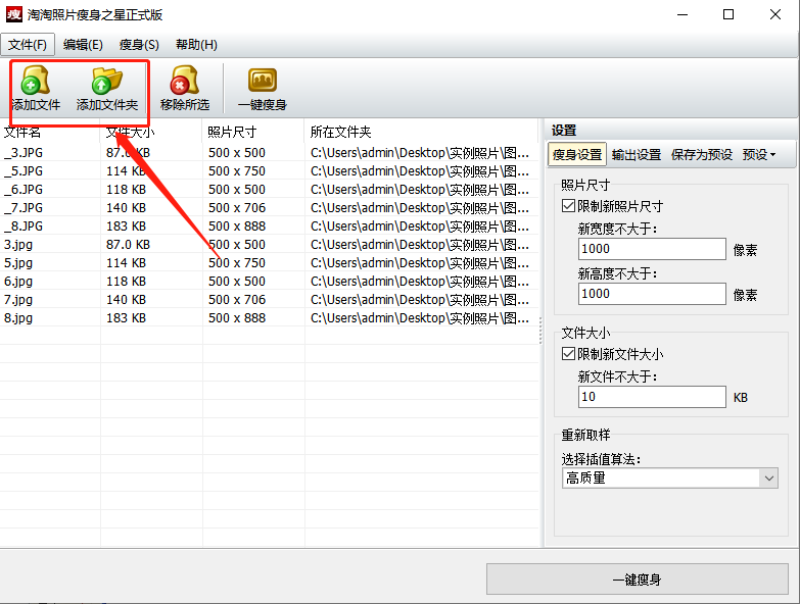
Task: Toggle the 限制新文件大小 checkbox
Action: (x=568, y=353)
